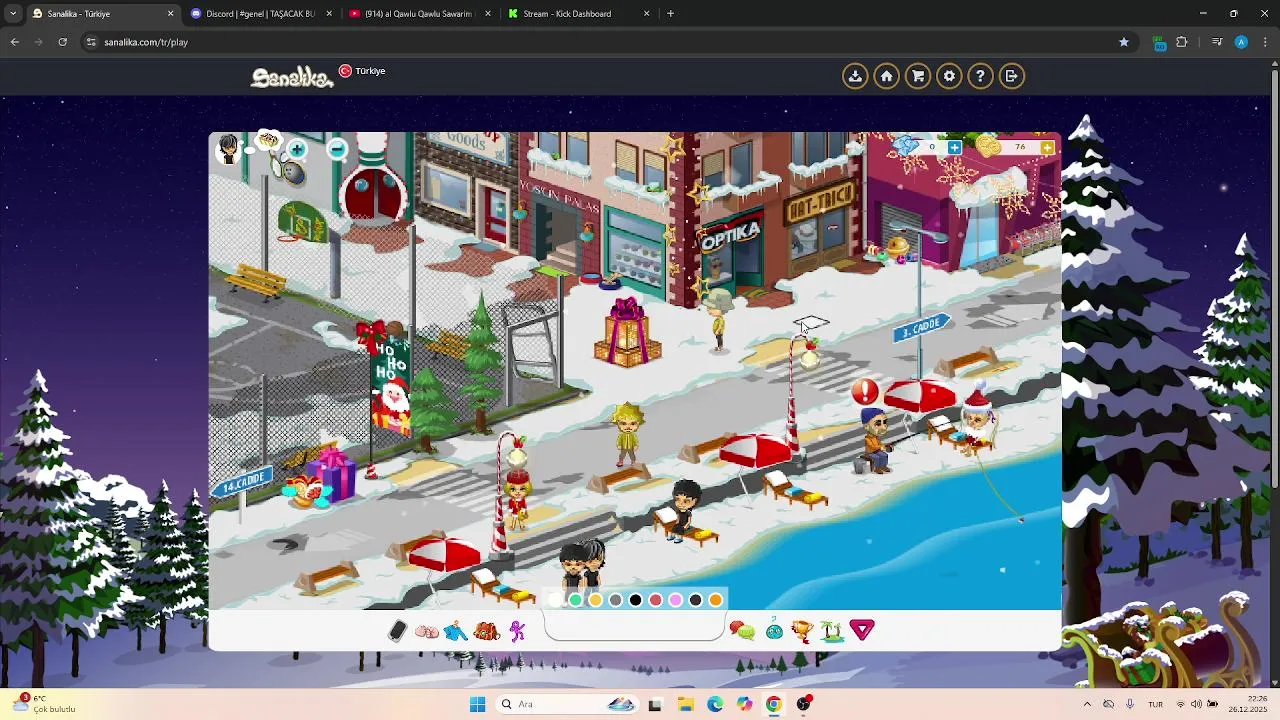Viewport: 1280px width, 720px height.
Task: Open the blue clothes wardrobe icon
Action: pyautogui.click(x=456, y=631)
